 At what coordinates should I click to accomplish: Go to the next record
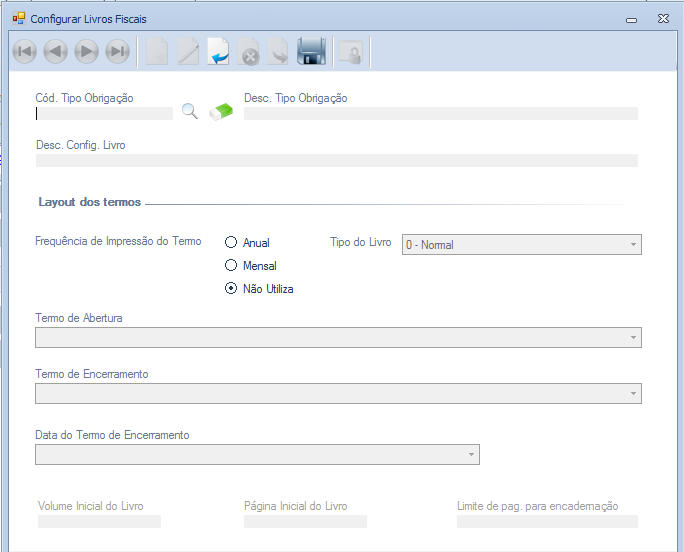86,52
